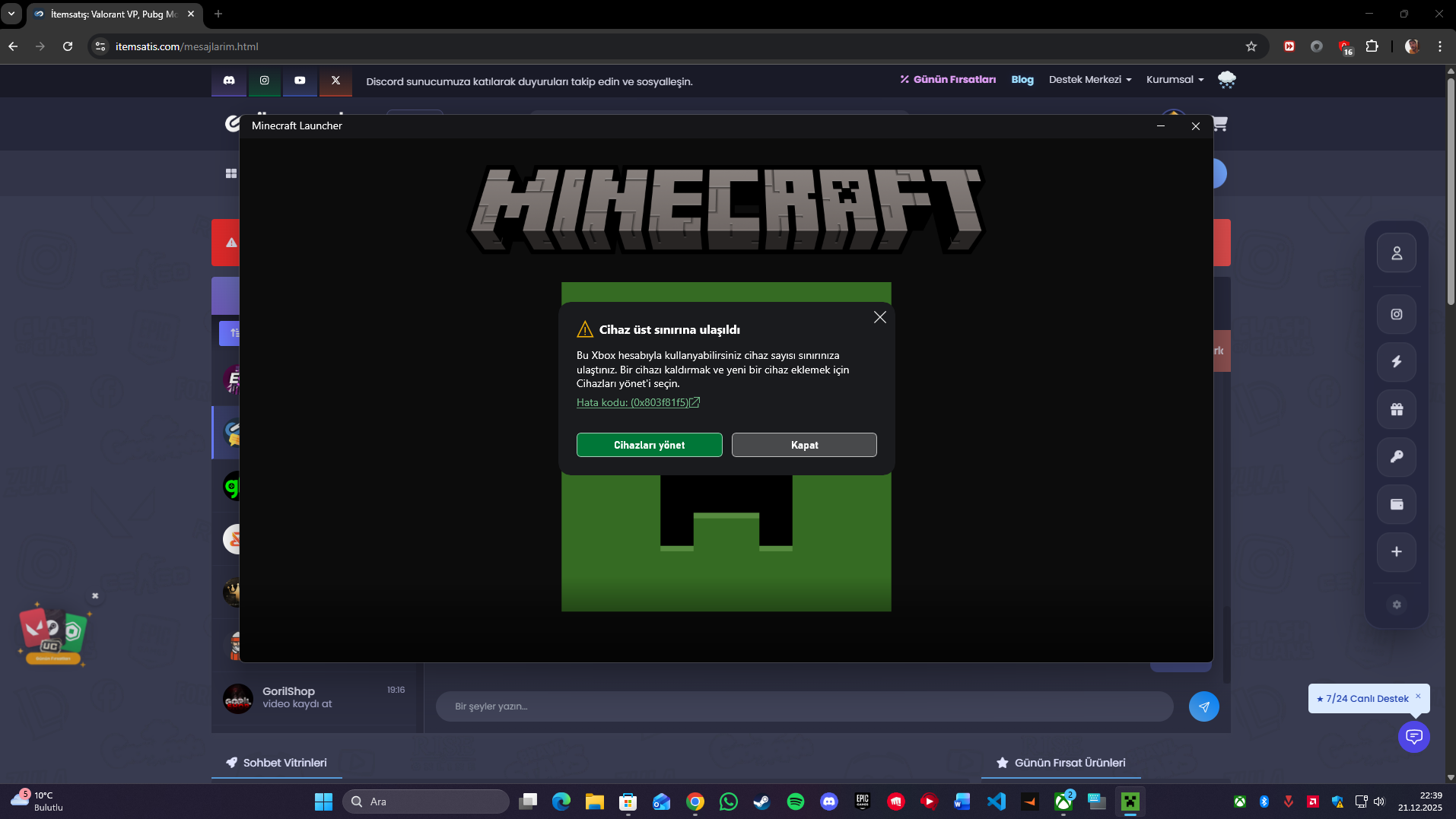This screenshot has height=819, width=1456.
Task: Open the Blog link
Action: pyautogui.click(x=1022, y=79)
